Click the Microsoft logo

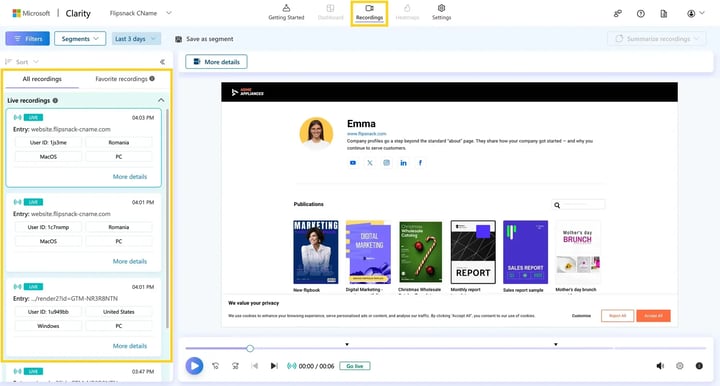point(31,13)
